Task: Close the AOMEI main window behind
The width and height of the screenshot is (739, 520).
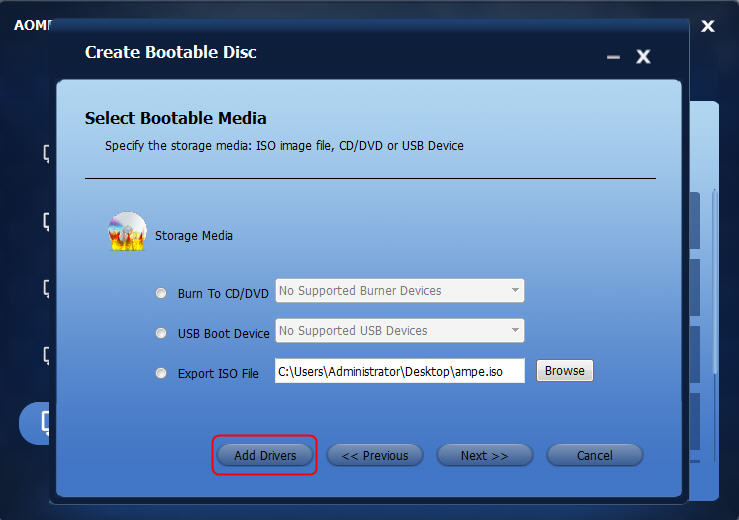Action: click(707, 26)
